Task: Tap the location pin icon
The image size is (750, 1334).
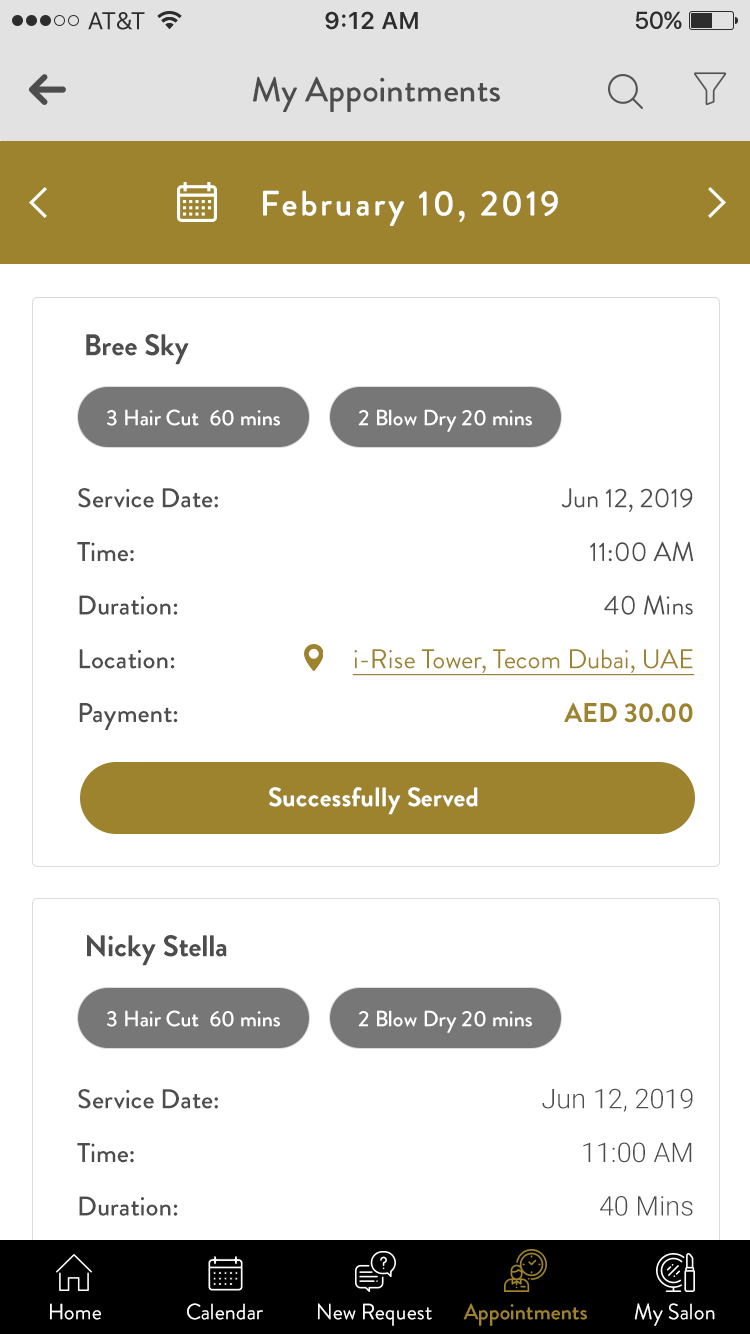Action: [314, 658]
